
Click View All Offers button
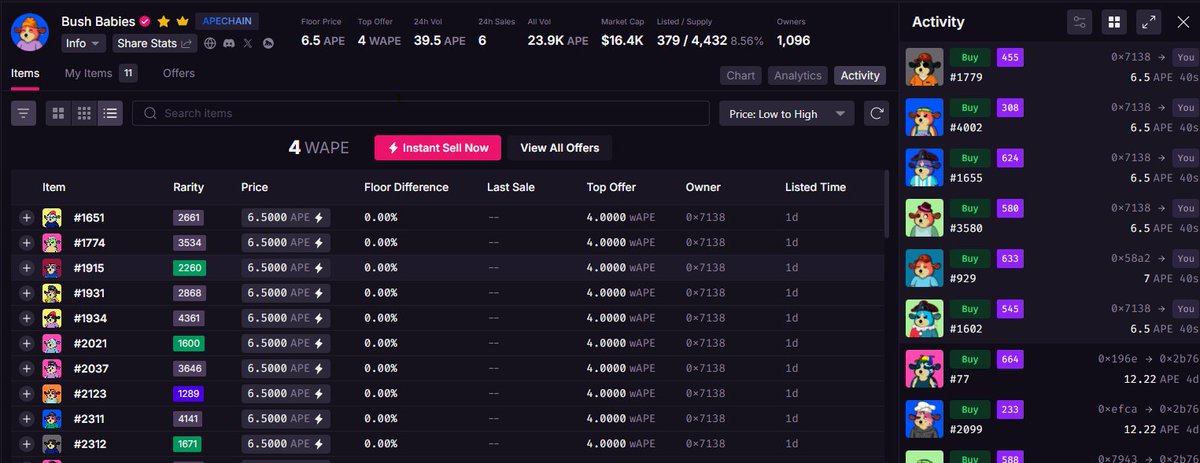[560, 148]
